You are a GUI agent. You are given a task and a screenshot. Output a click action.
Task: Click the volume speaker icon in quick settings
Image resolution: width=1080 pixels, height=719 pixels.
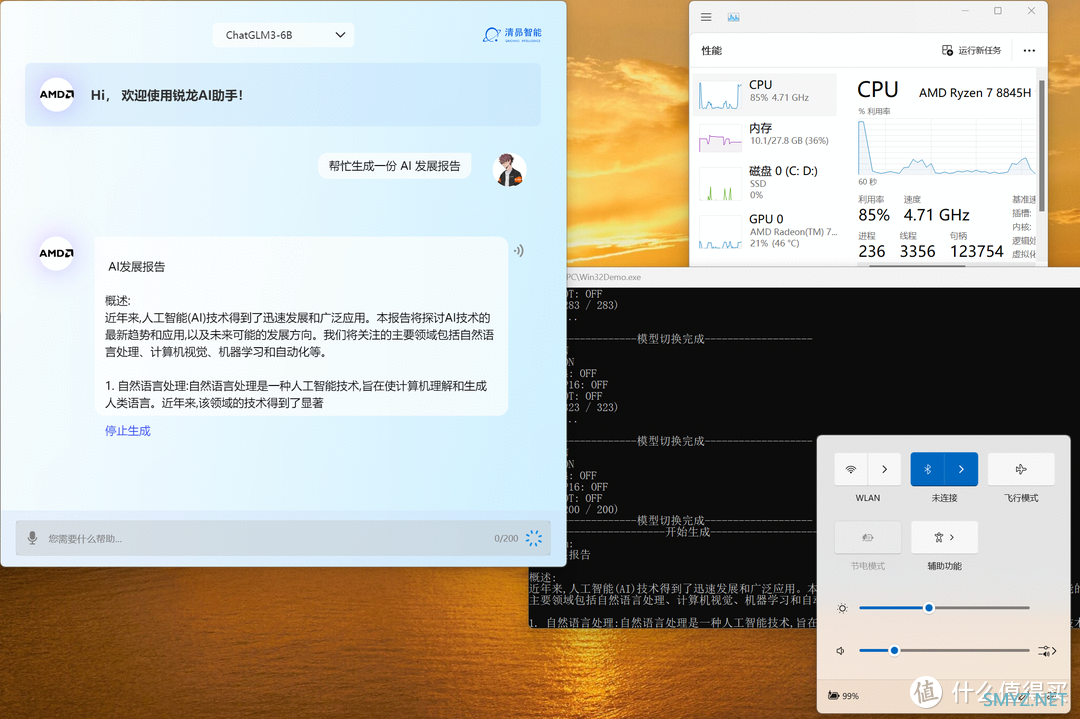(x=840, y=651)
